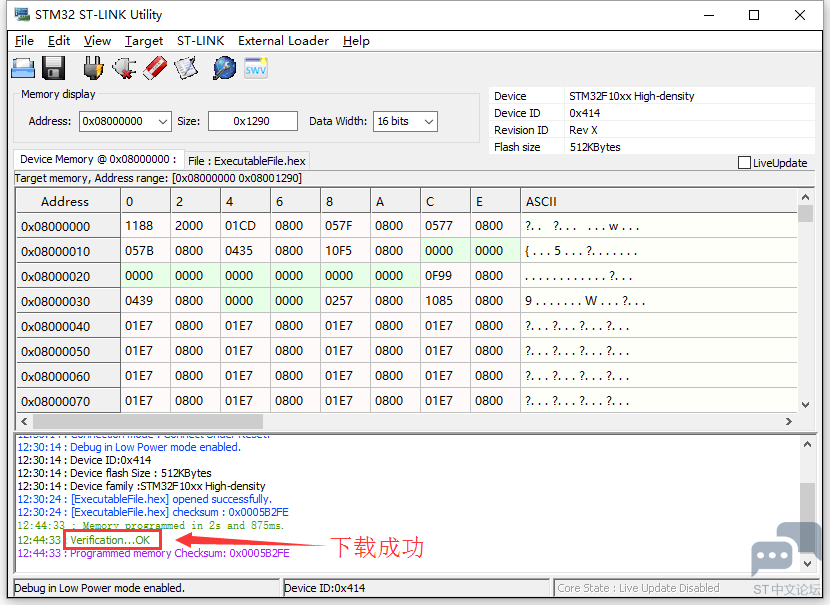Click memory cell value 0F99
Image resolution: width=830 pixels, height=605 pixels.
point(446,276)
